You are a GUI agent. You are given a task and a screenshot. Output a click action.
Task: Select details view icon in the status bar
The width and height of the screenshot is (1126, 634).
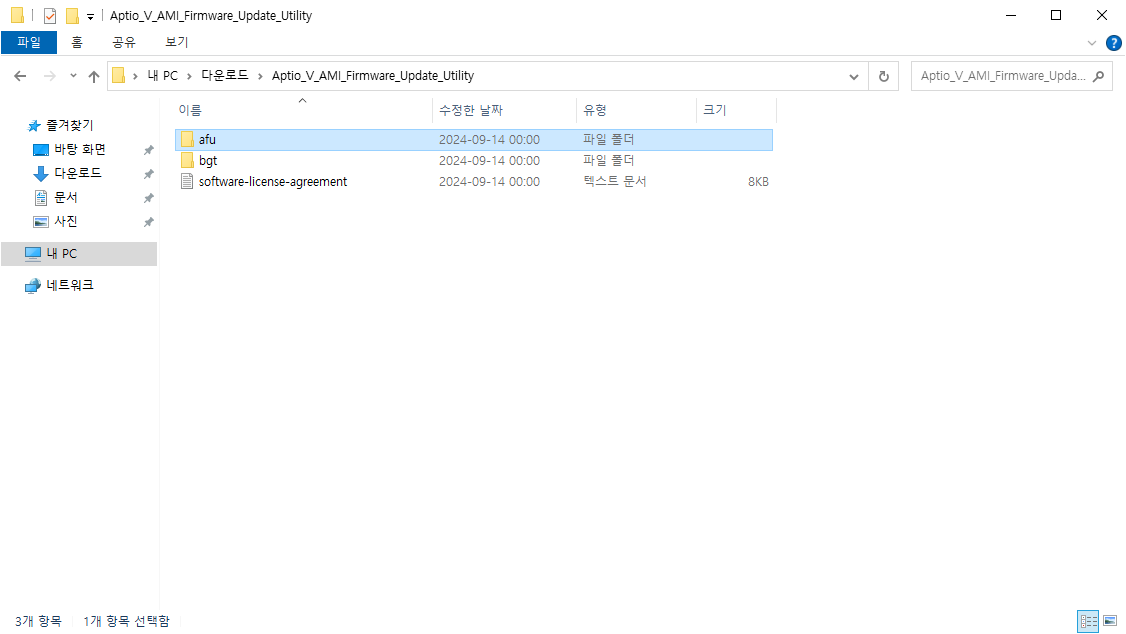(x=1088, y=621)
